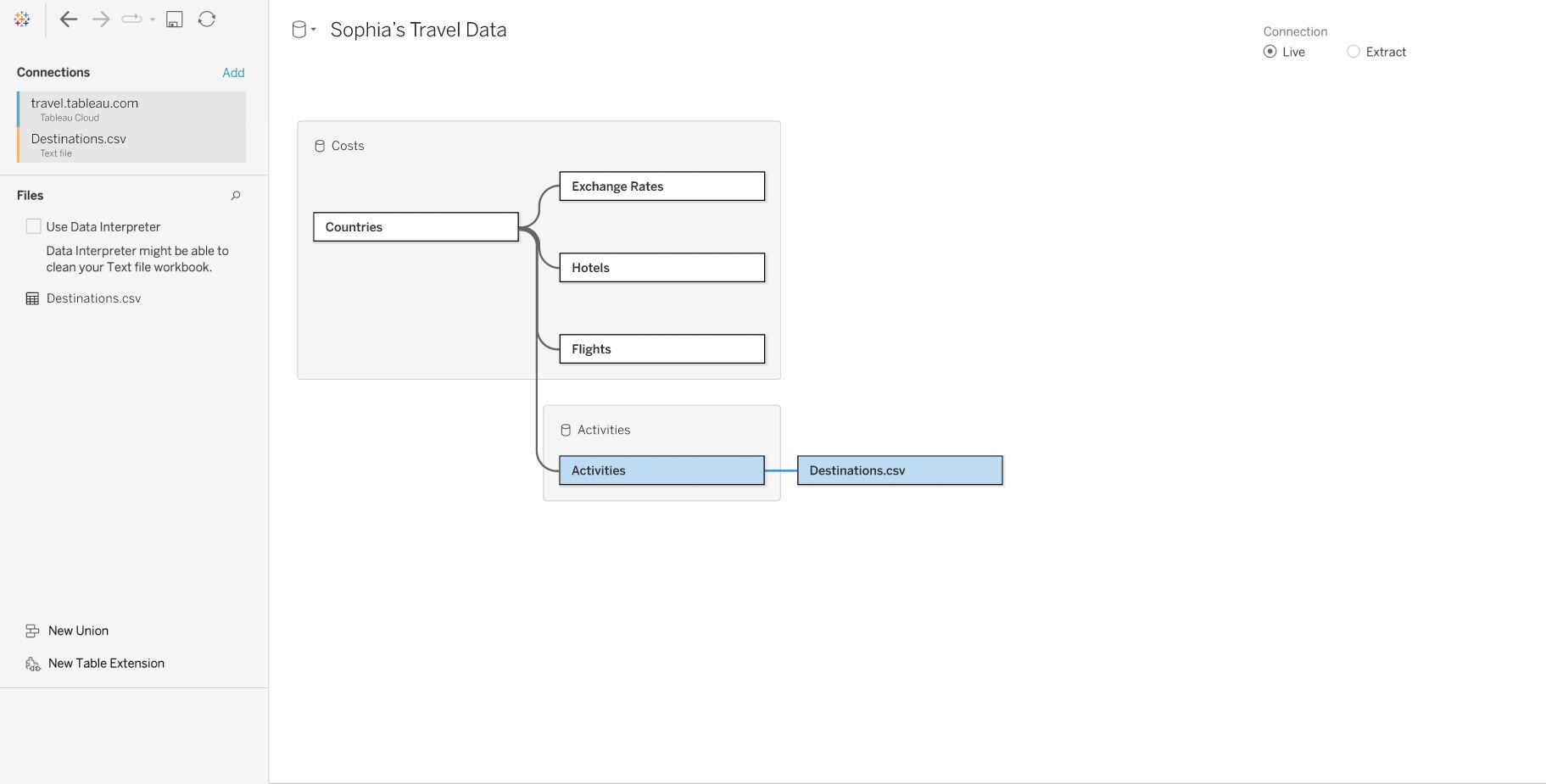Select the Exchange Rates table
Viewport: 1546px width, 784px height.
pos(662,186)
